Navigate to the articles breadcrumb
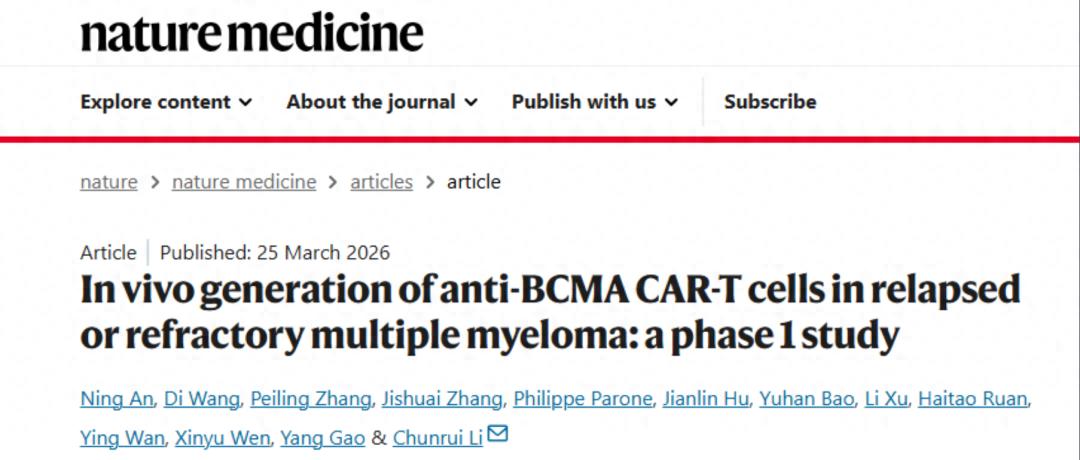Screen dimensions: 1080x460 (381, 182)
